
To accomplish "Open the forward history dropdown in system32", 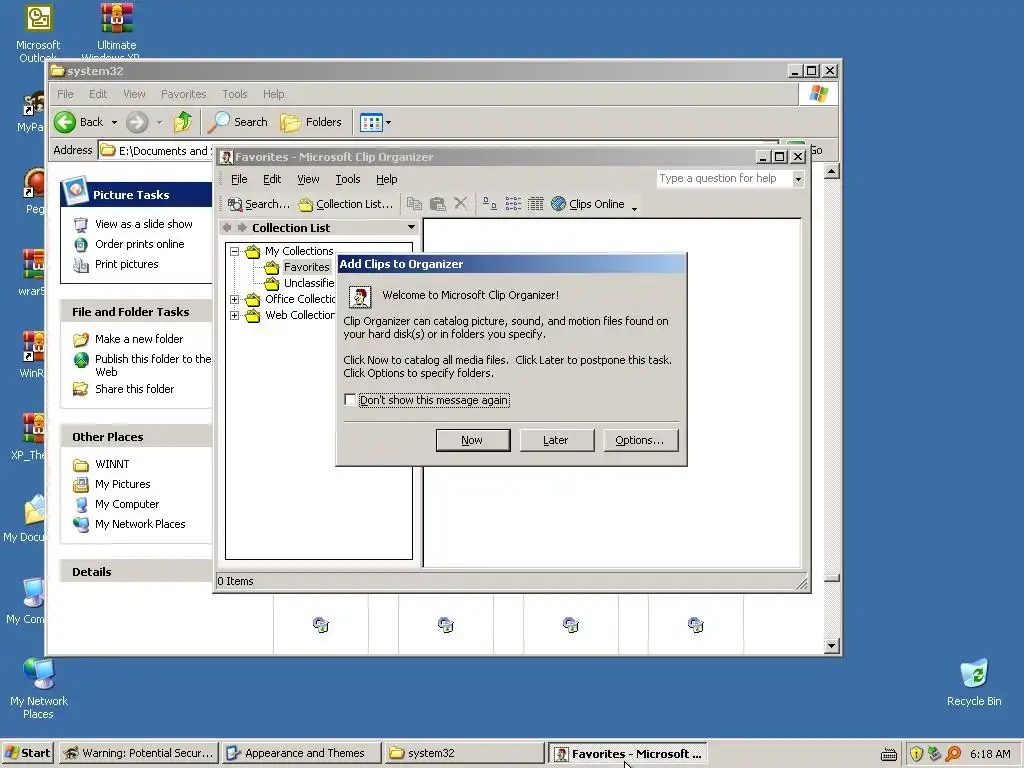I will 159,122.
